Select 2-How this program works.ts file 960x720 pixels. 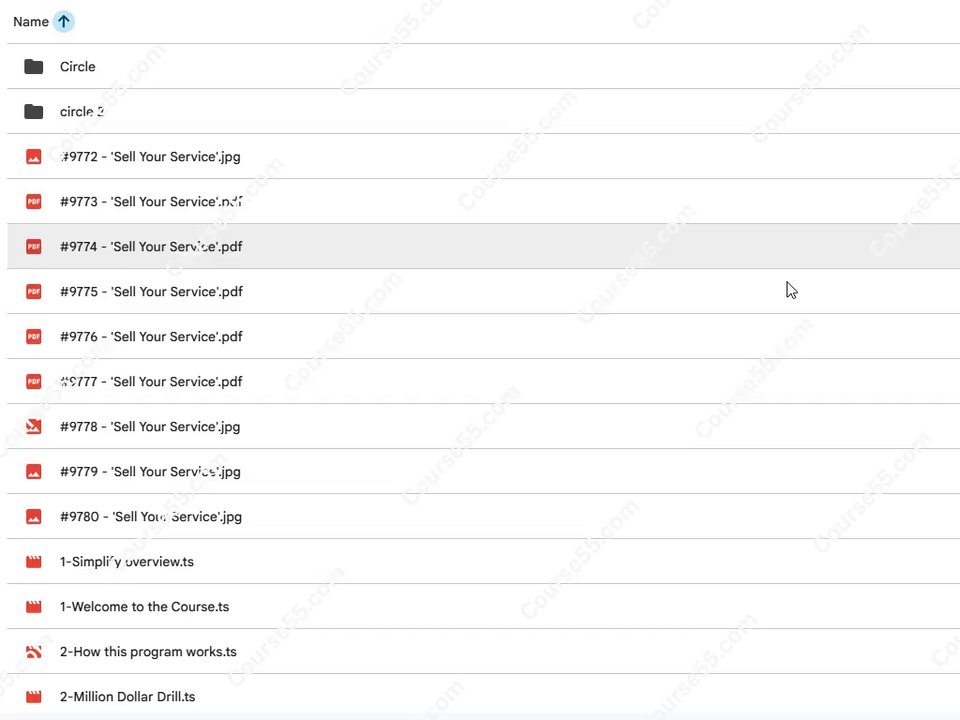click(x=148, y=651)
